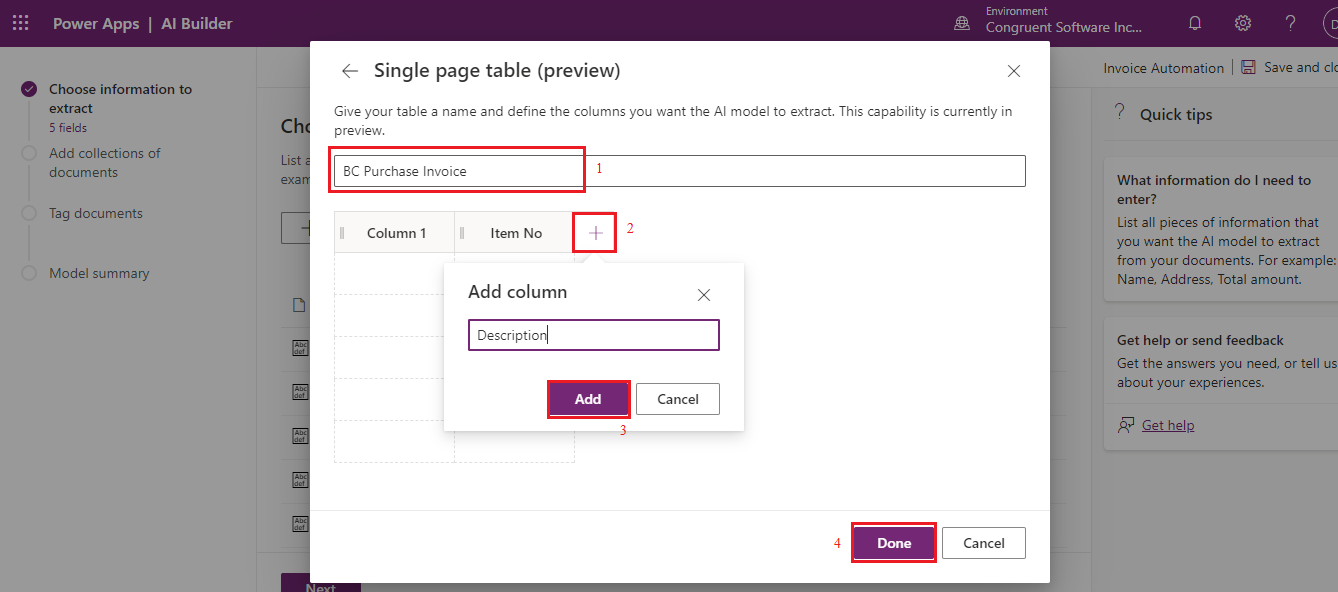Click the Add button in popup
The height and width of the screenshot is (592, 1338).
point(588,399)
